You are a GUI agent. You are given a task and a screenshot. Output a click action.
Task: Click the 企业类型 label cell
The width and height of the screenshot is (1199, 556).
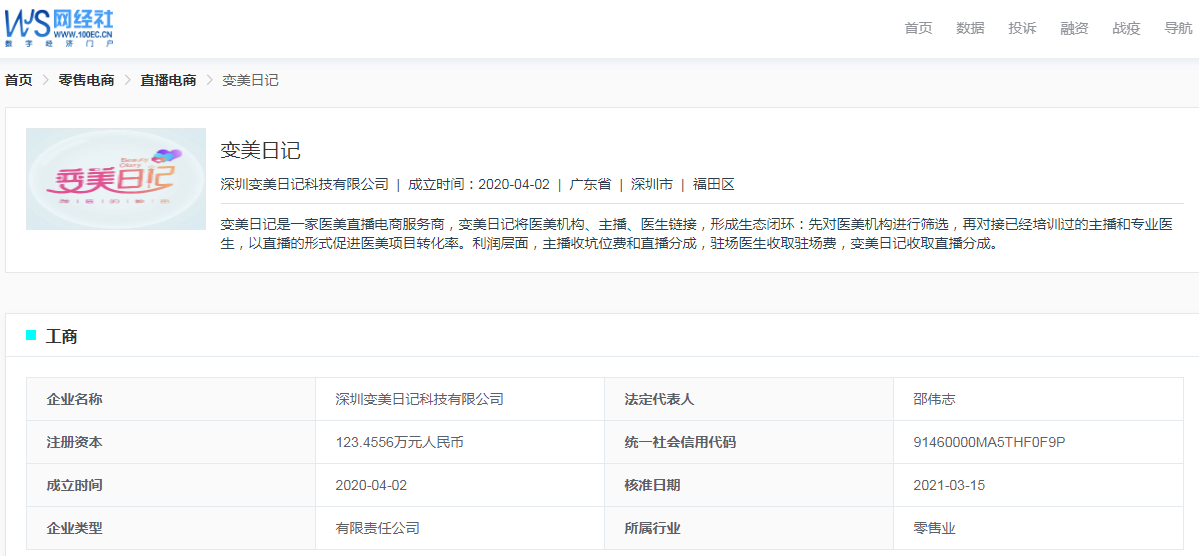point(171,528)
